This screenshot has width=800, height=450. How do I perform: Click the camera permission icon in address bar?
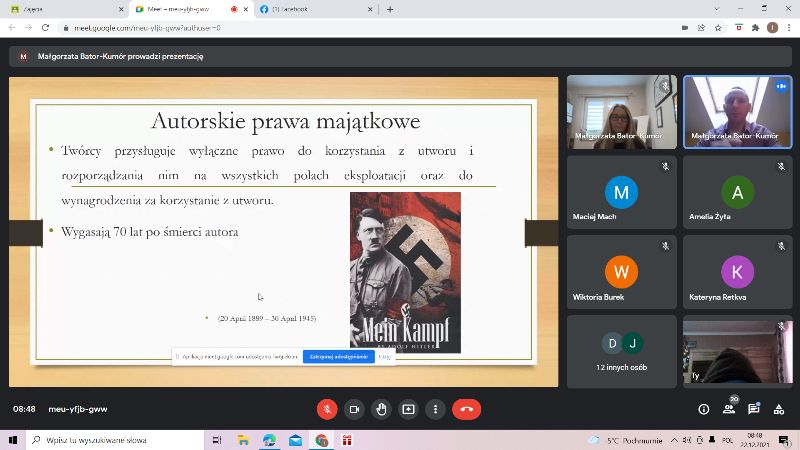pyautogui.click(x=685, y=28)
